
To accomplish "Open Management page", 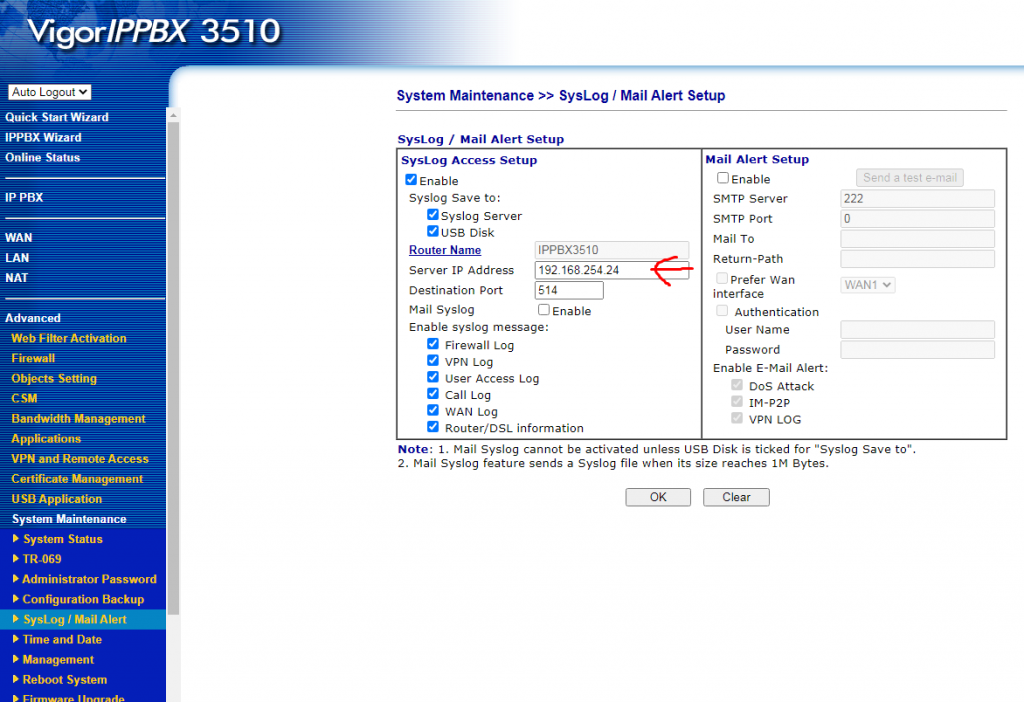I will (x=58, y=660).
